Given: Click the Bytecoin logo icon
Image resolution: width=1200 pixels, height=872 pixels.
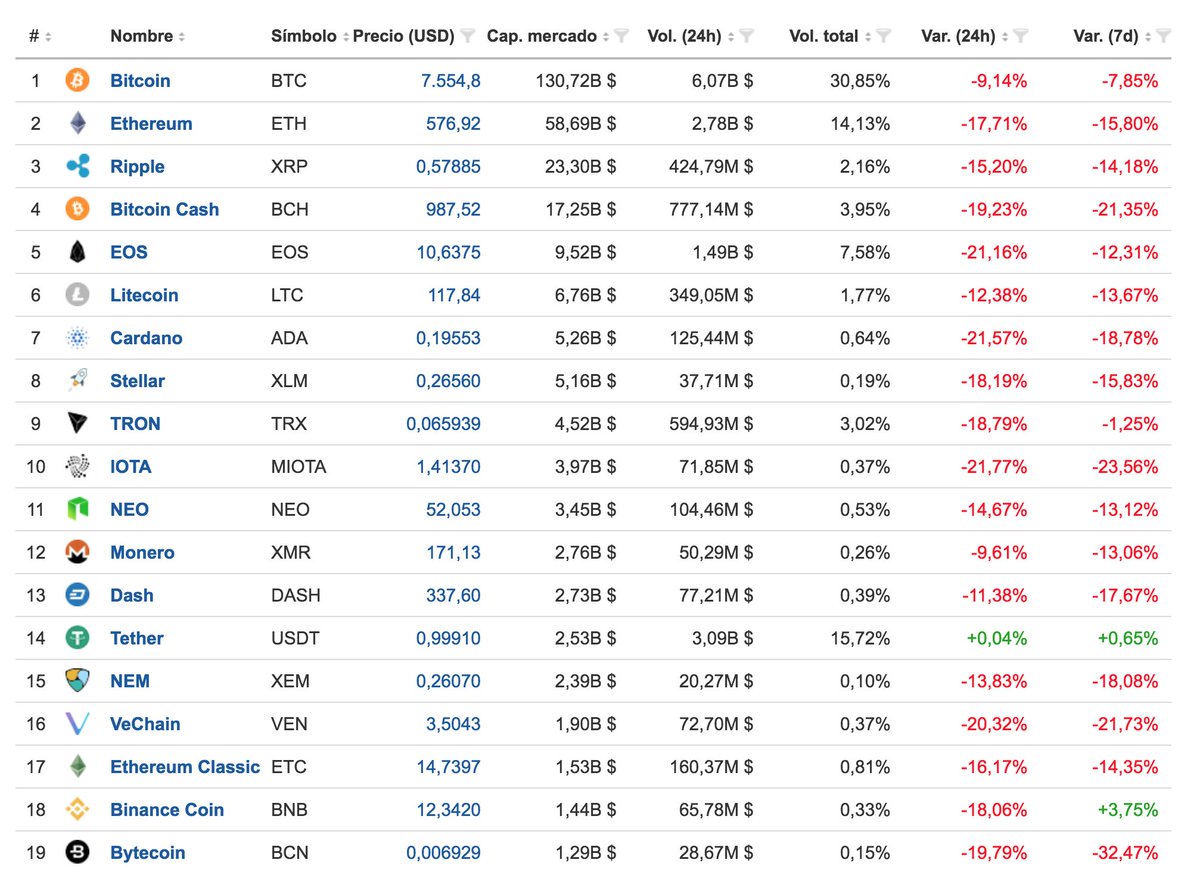Looking at the screenshot, I should tap(77, 853).
